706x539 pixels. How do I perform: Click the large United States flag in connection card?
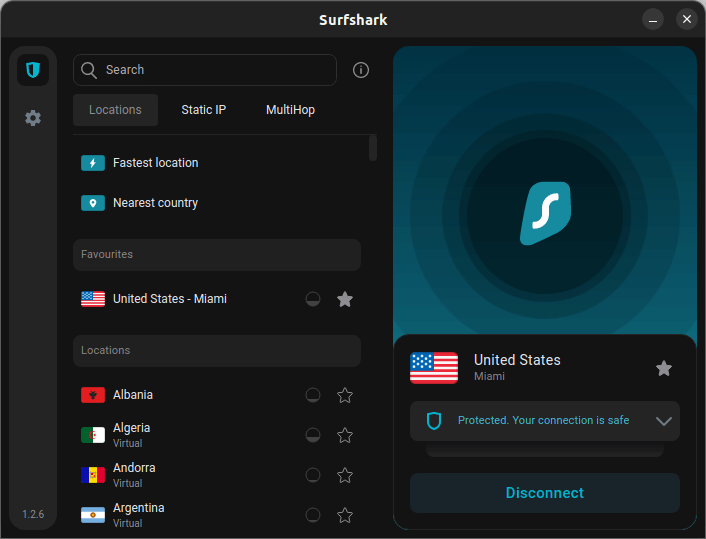click(434, 368)
